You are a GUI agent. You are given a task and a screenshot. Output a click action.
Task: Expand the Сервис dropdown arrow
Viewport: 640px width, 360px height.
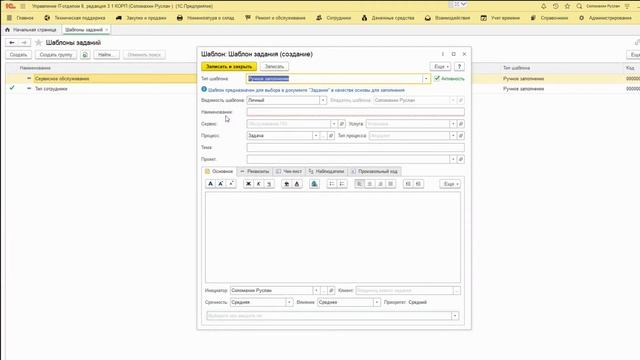coord(334,124)
